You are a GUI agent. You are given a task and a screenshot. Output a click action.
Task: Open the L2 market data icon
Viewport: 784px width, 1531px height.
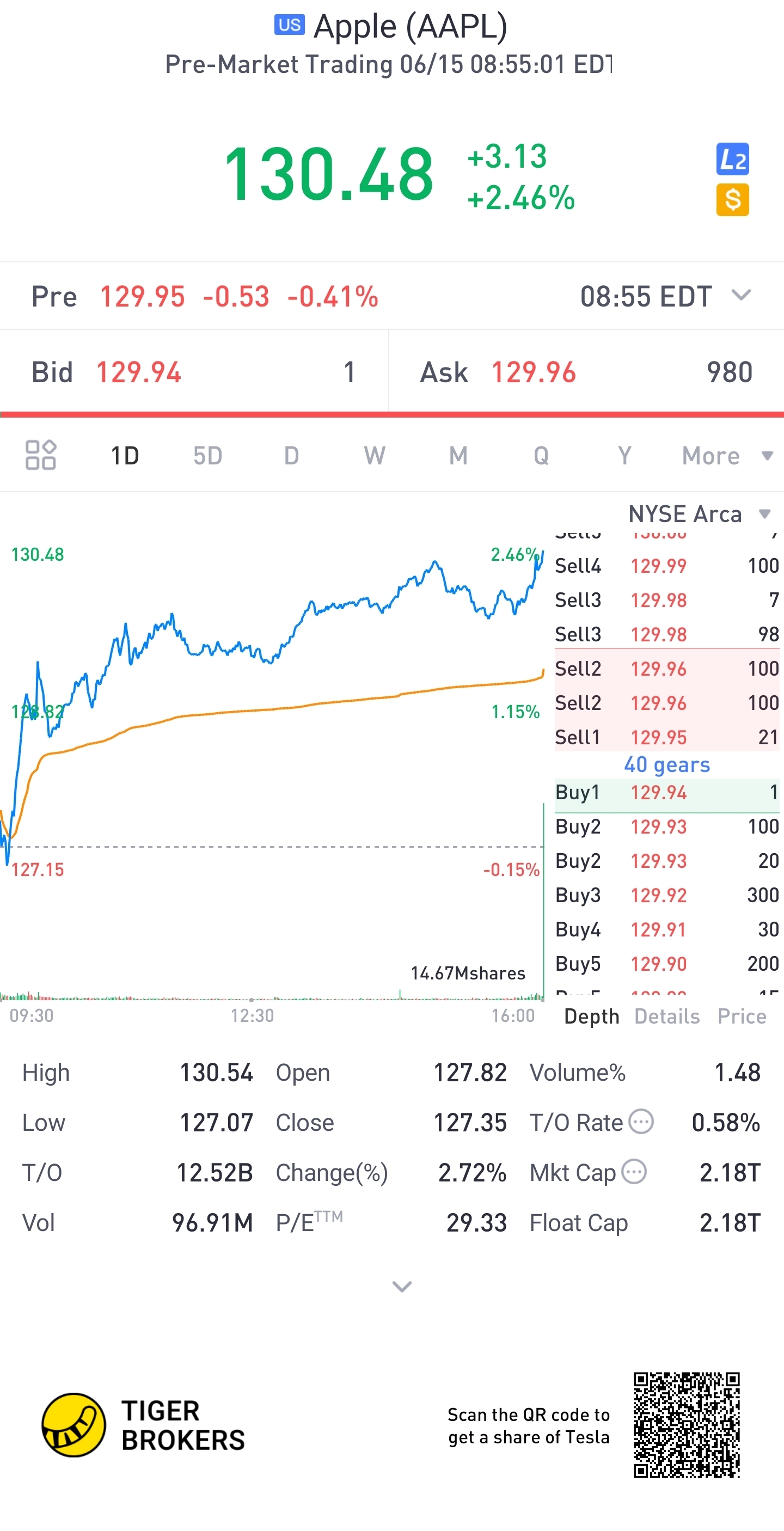click(732, 160)
